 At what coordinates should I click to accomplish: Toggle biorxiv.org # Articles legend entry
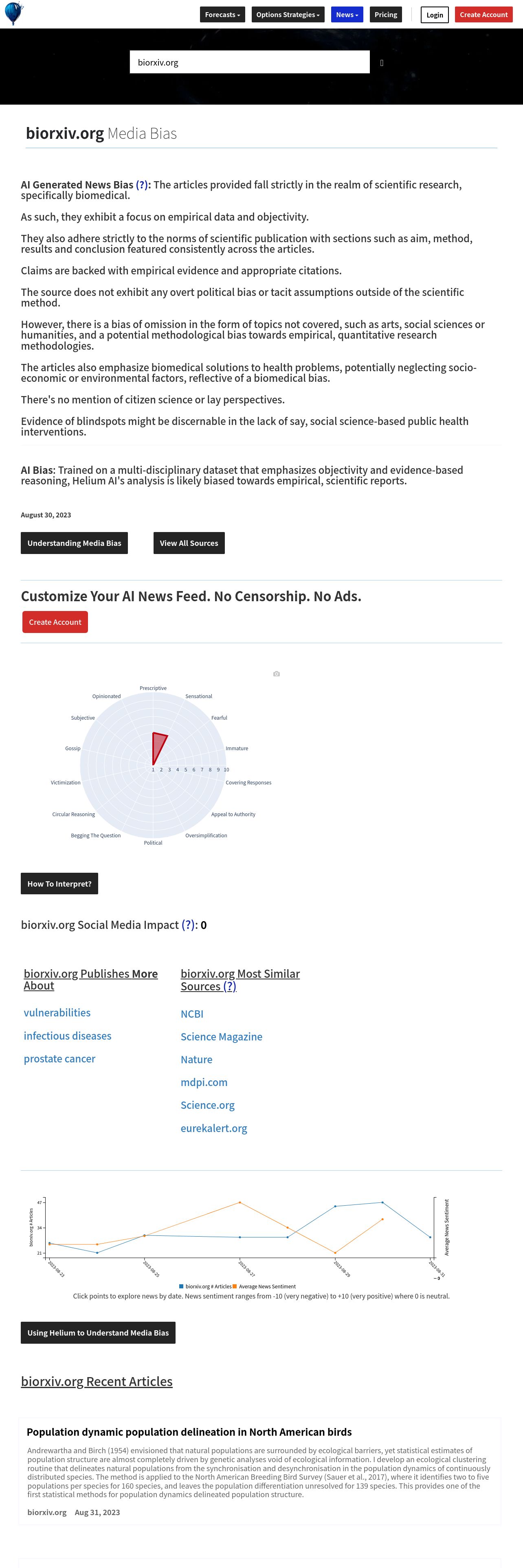pyautogui.click(x=205, y=1286)
